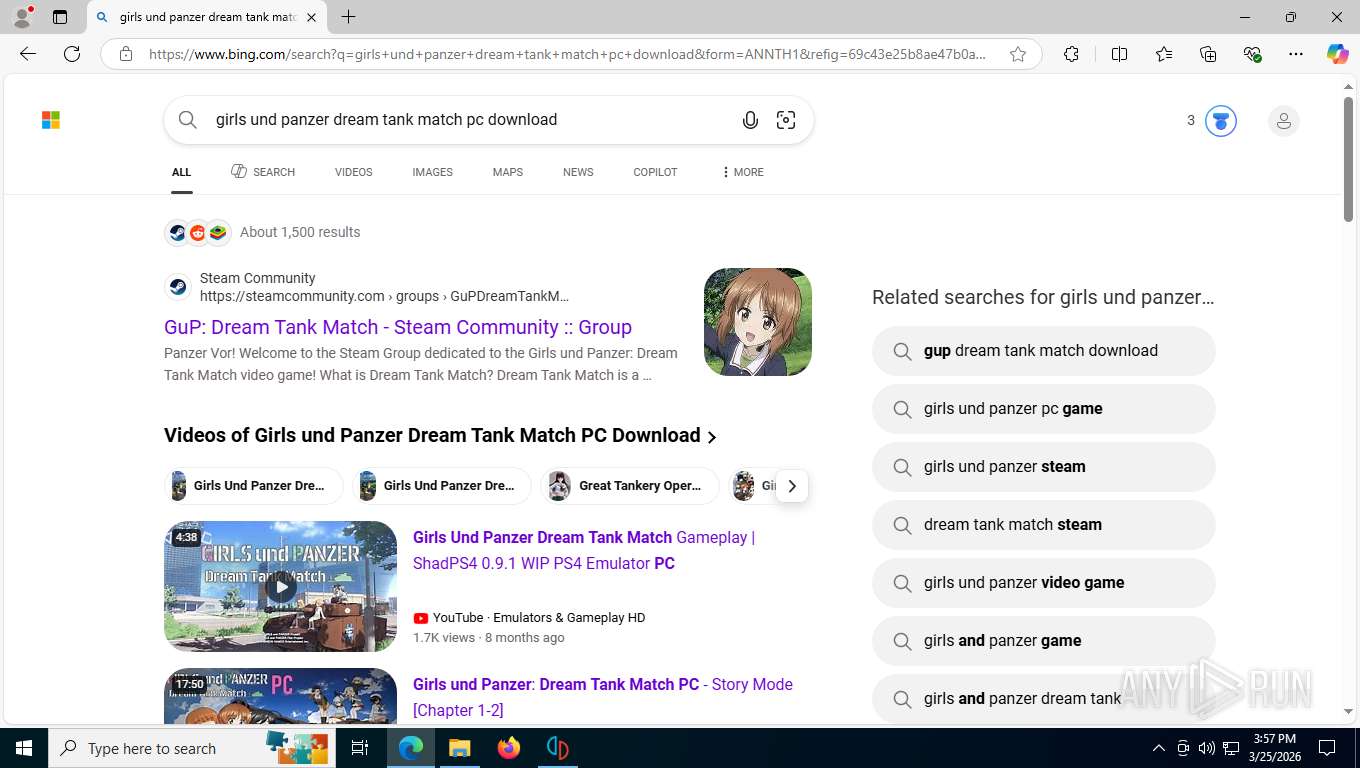Click the result source icons cluster near About 1,500 results
Screen dimensions: 1360x768
coord(198,233)
